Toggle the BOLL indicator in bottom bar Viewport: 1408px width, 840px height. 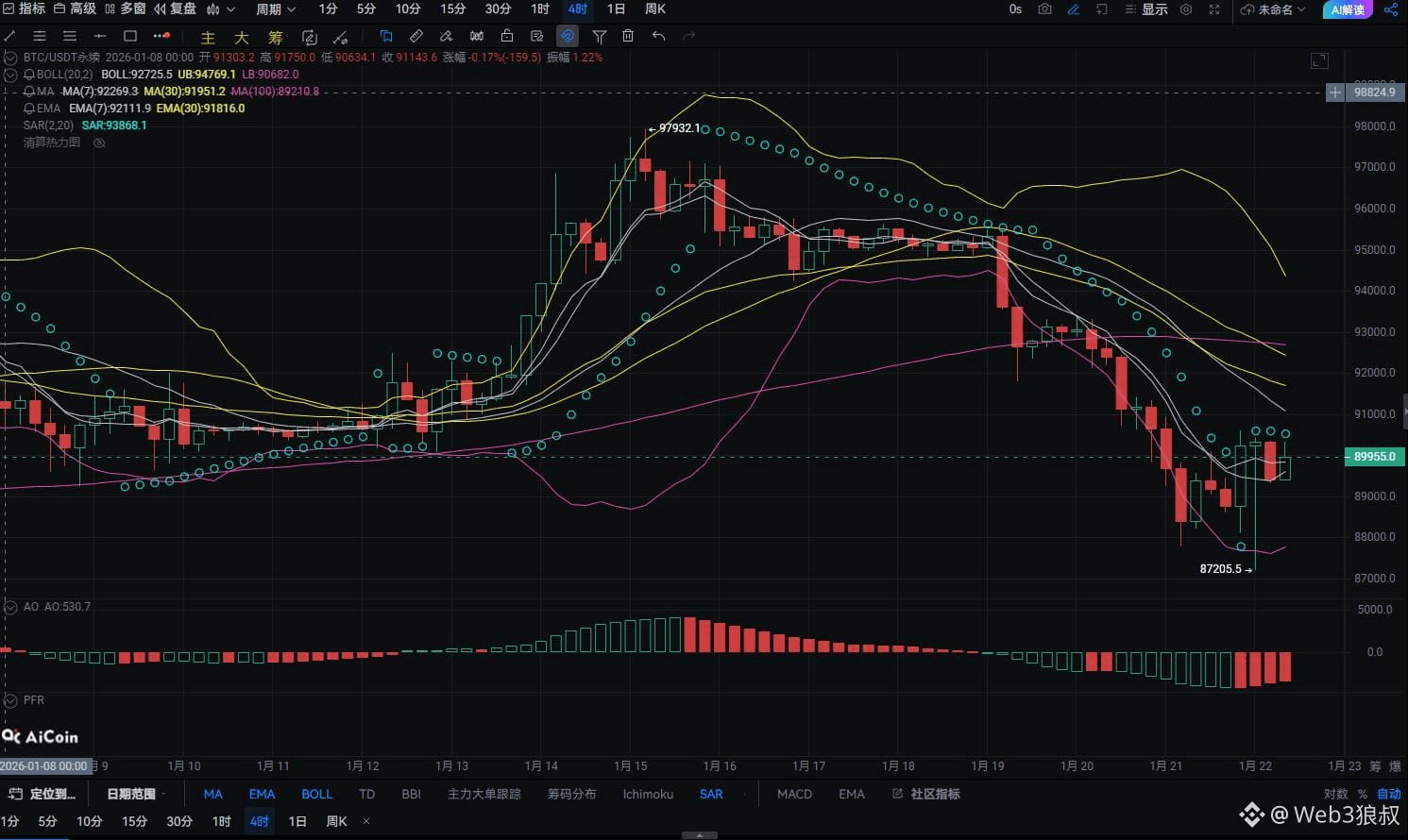tap(316, 794)
